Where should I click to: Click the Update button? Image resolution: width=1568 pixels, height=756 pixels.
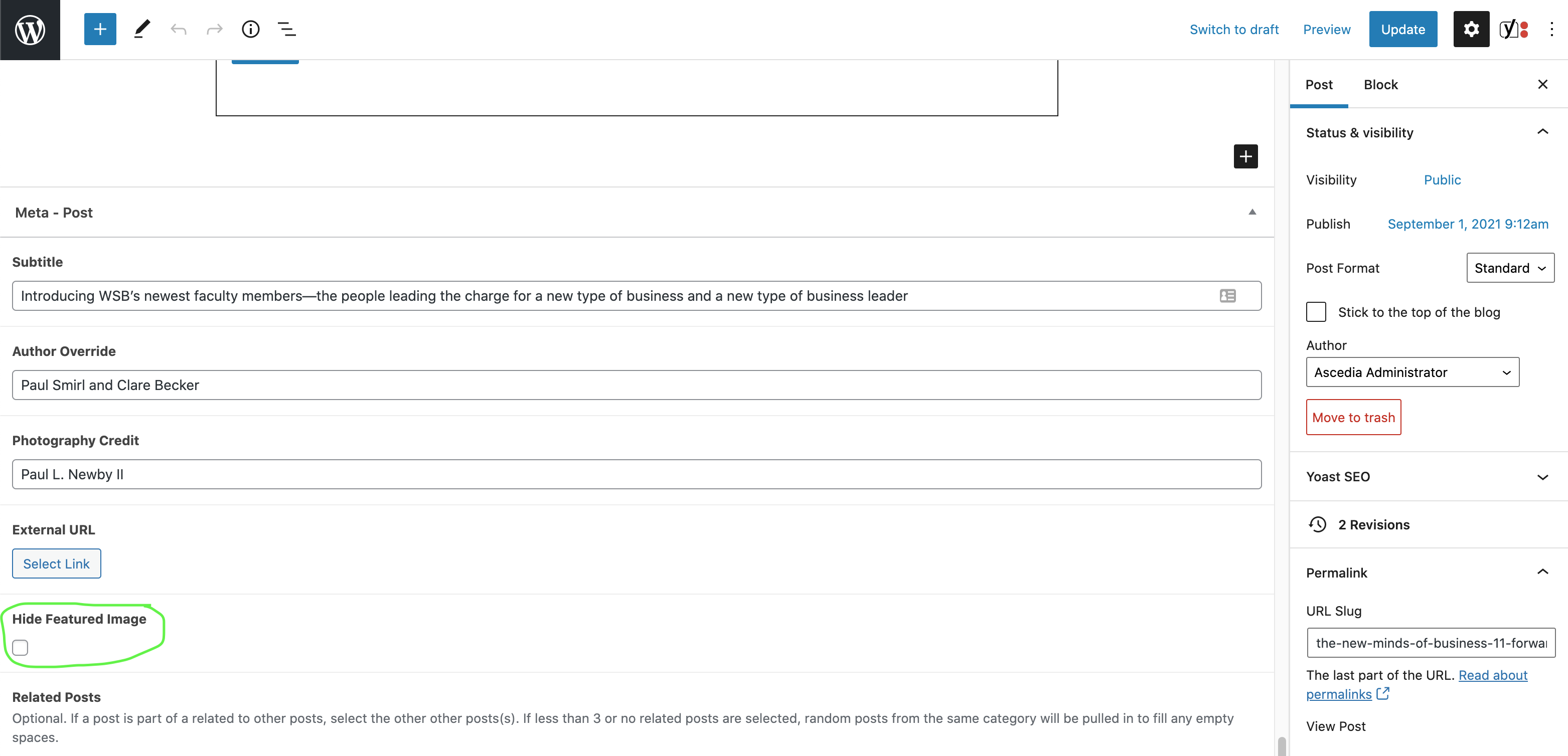[1402, 29]
